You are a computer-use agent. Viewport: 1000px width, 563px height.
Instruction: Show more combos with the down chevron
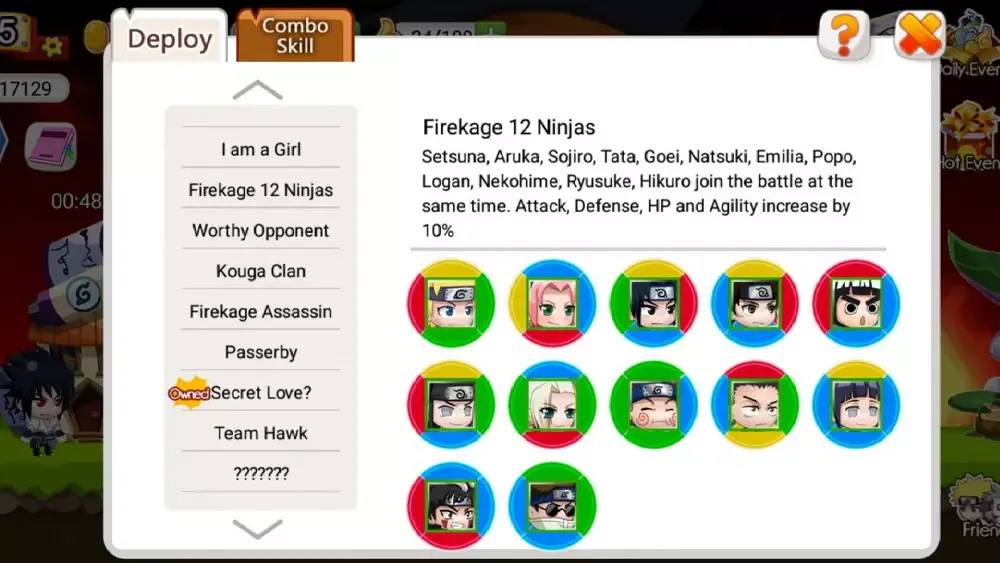pos(258,529)
